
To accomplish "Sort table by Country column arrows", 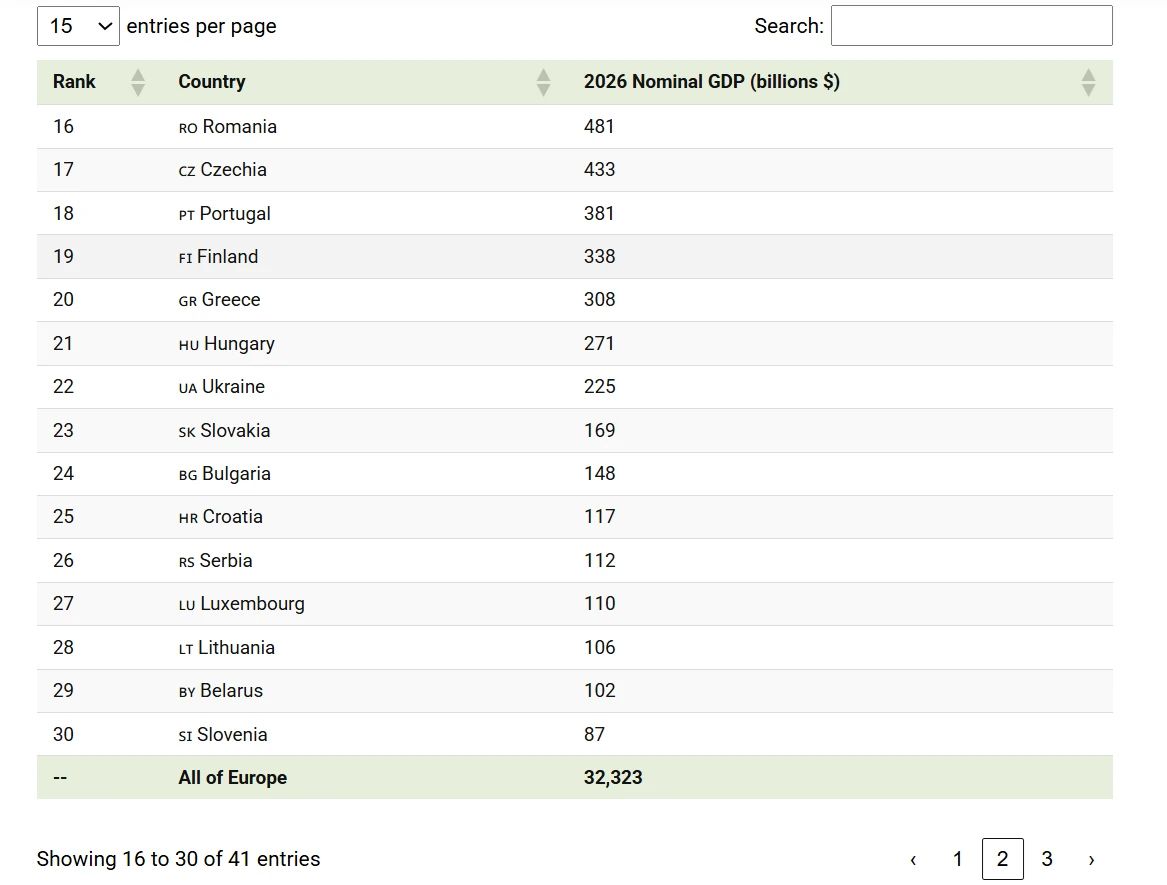I will (543, 82).
